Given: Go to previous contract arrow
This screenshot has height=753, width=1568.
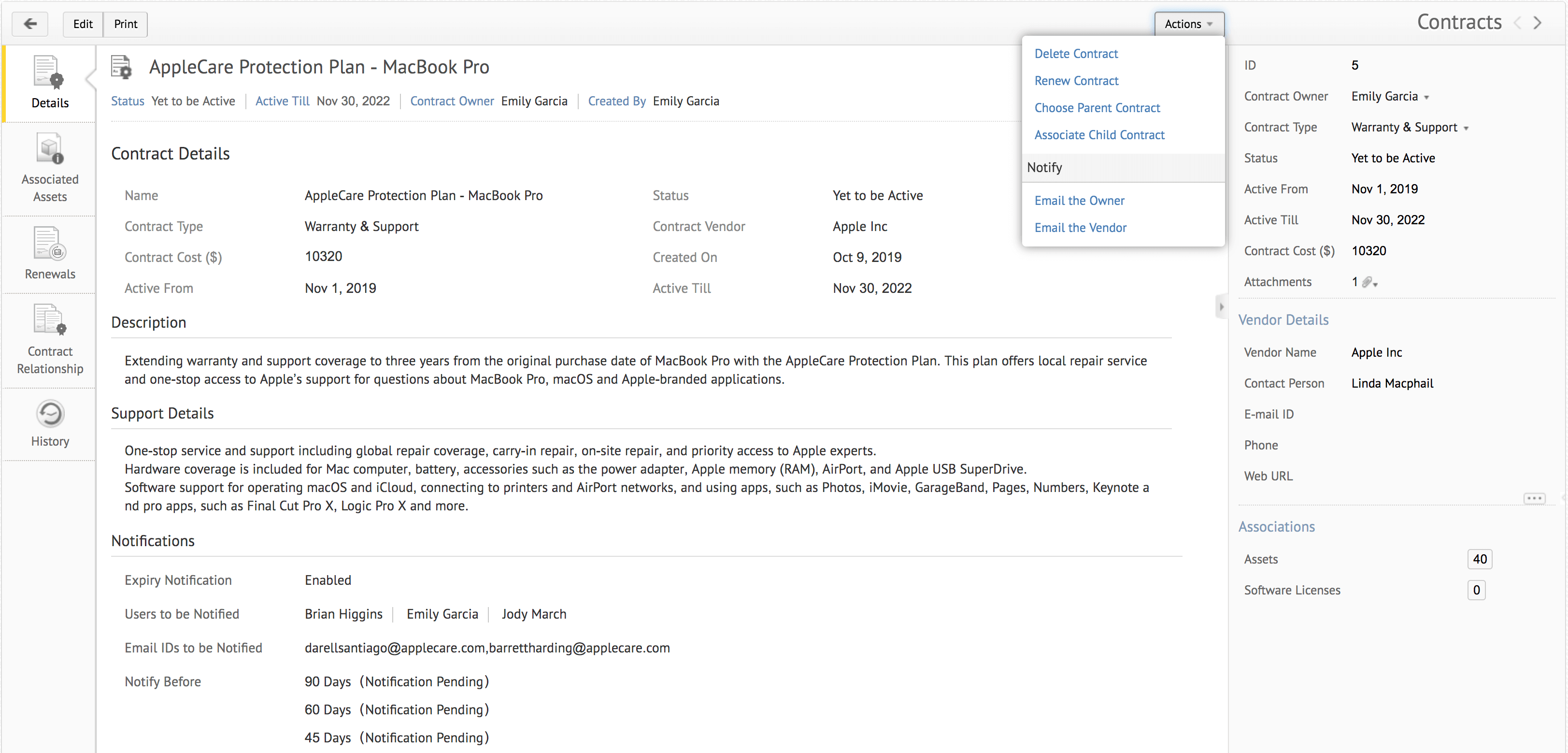Looking at the screenshot, I should click(1517, 23).
